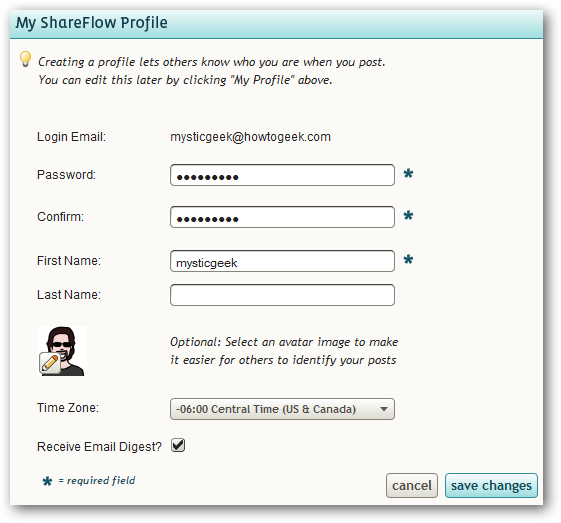
Task: Click the save changes button
Action: click(491, 485)
